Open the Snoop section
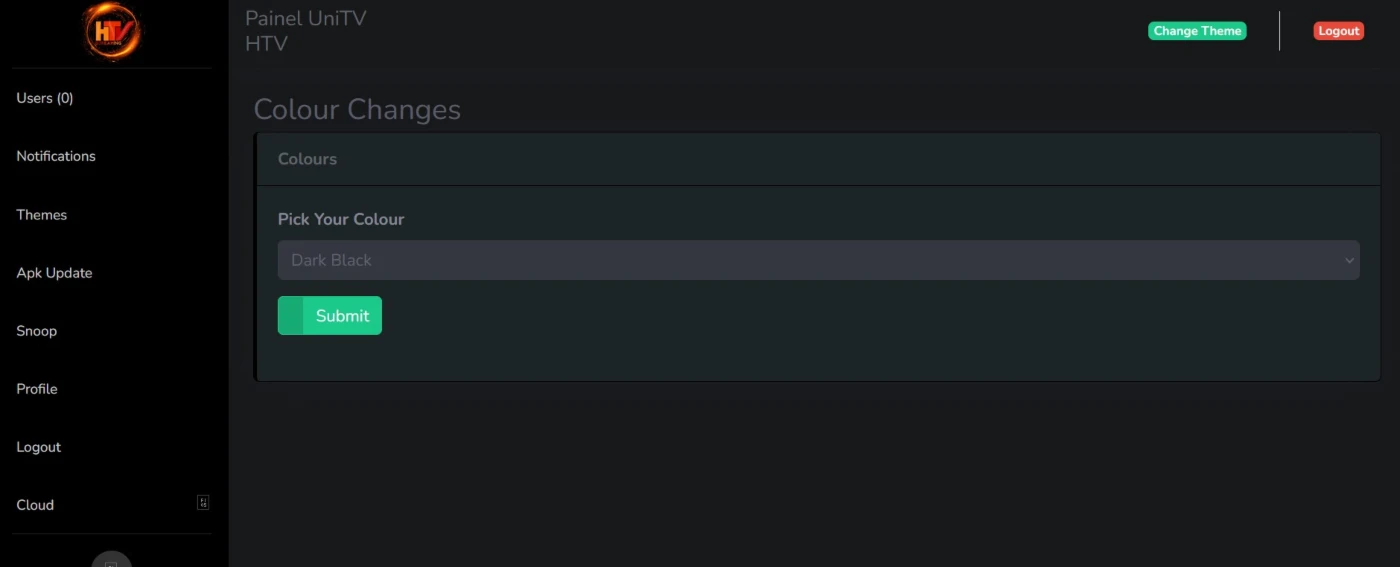The height and width of the screenshot is (567, 1400). [37, 331]
